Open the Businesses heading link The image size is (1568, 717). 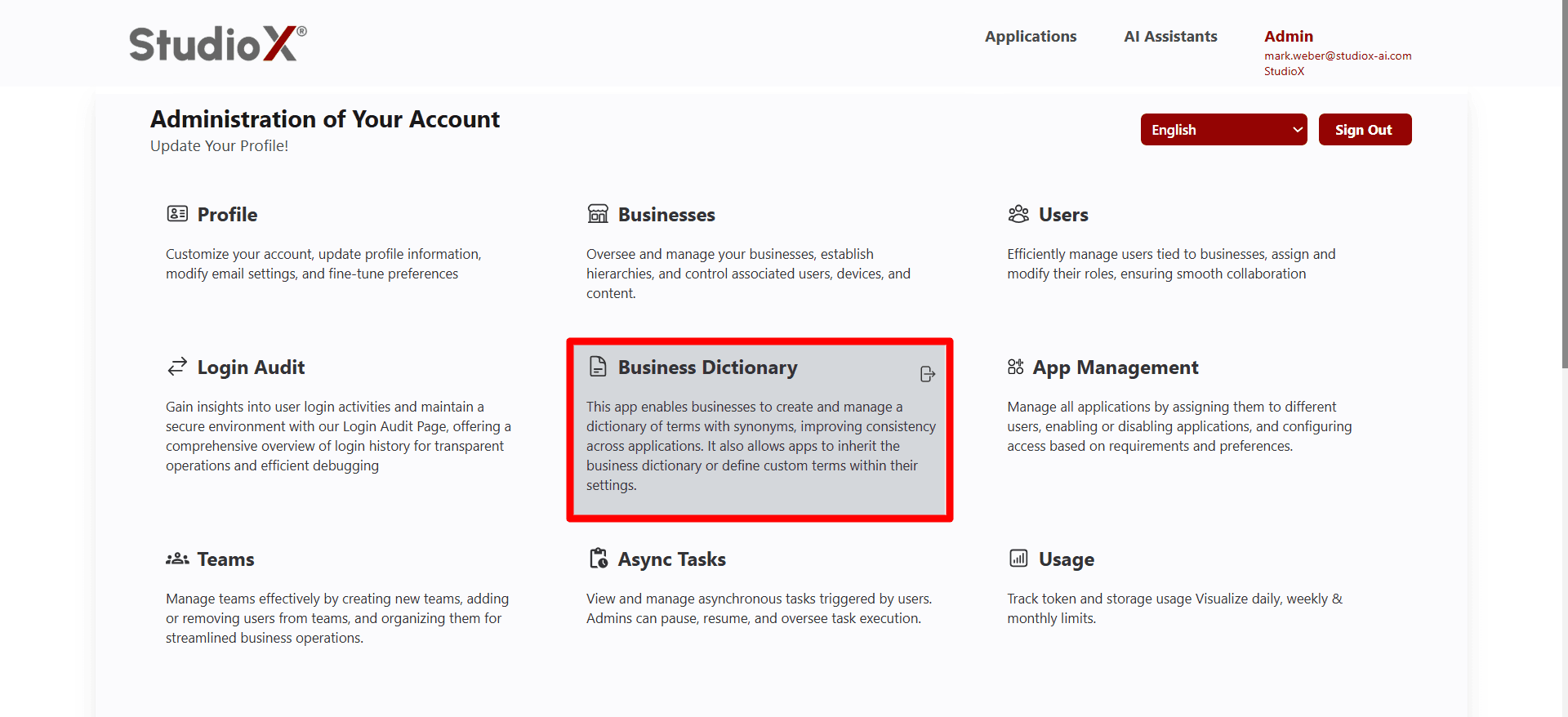click(666, 215)
